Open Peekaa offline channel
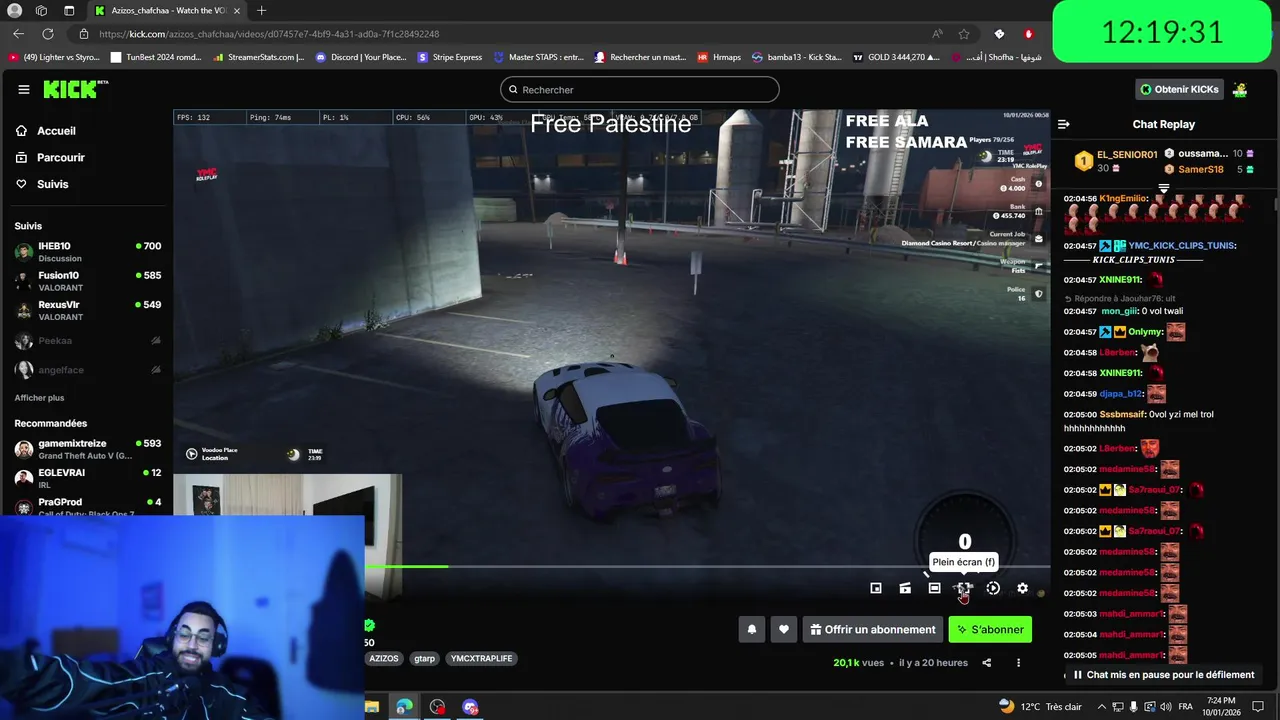Image resolution: width=1280 pixels, height=720 pixels. click(88, 341)
